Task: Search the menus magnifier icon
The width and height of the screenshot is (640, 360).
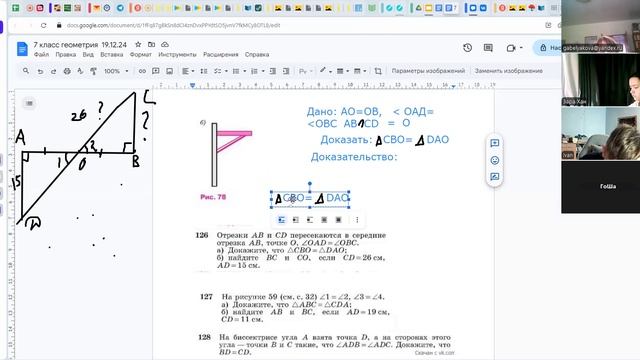Action: pyautogui.click(x=26, y=71)
